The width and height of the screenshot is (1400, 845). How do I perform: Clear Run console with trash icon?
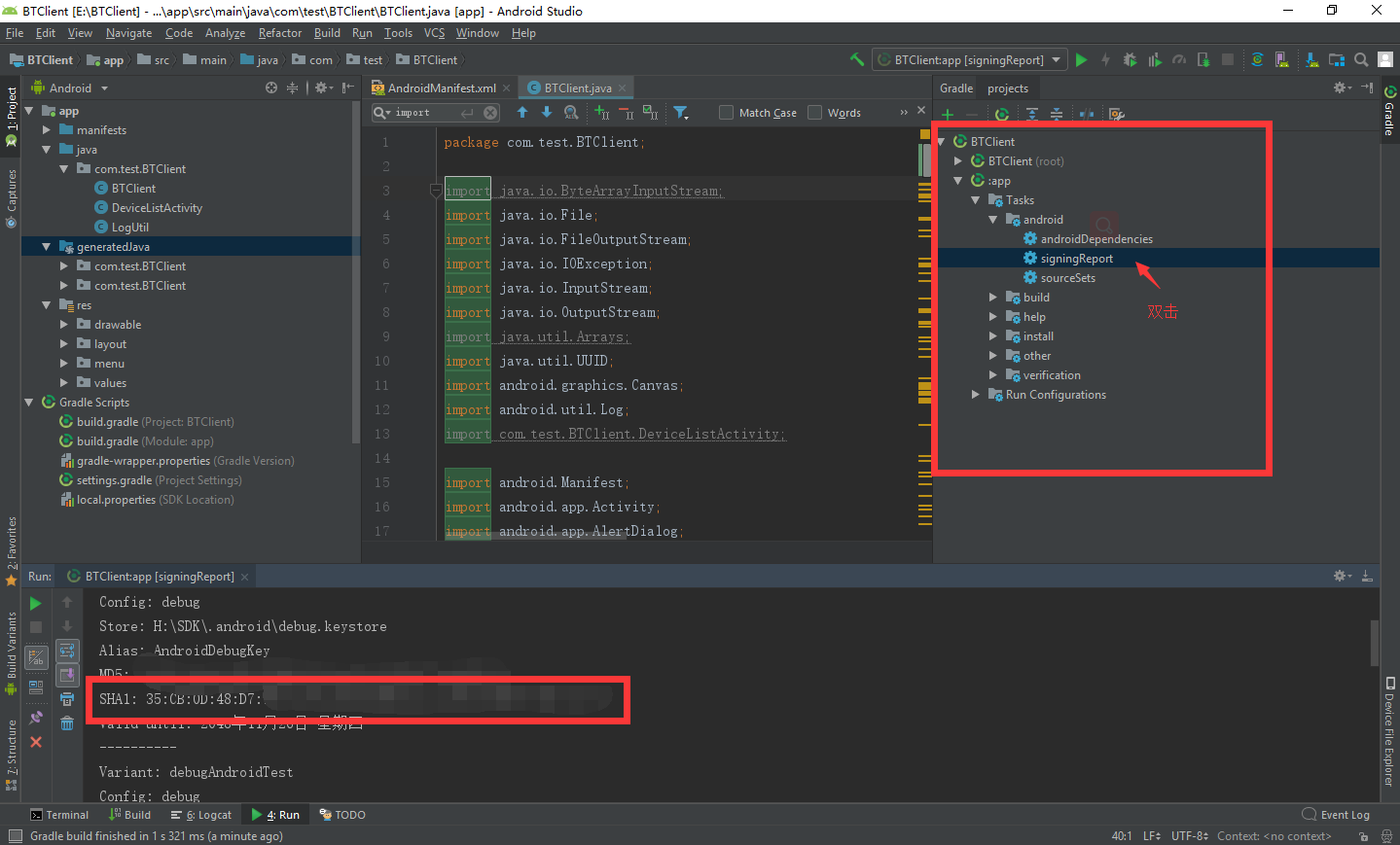pos(67,722)
